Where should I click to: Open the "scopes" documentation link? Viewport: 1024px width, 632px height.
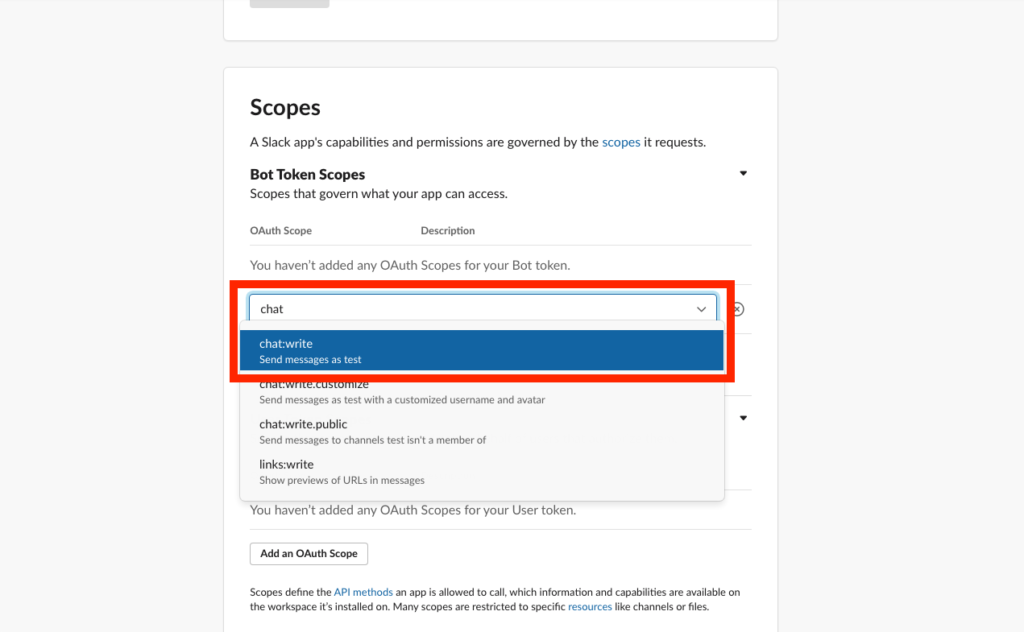coord(621,142)
